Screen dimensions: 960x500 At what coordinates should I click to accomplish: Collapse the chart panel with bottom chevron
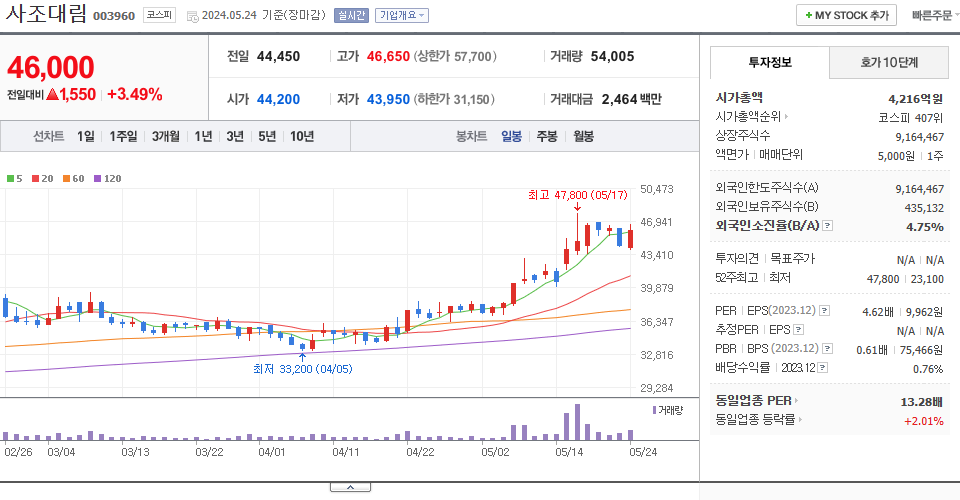(350, 487)
